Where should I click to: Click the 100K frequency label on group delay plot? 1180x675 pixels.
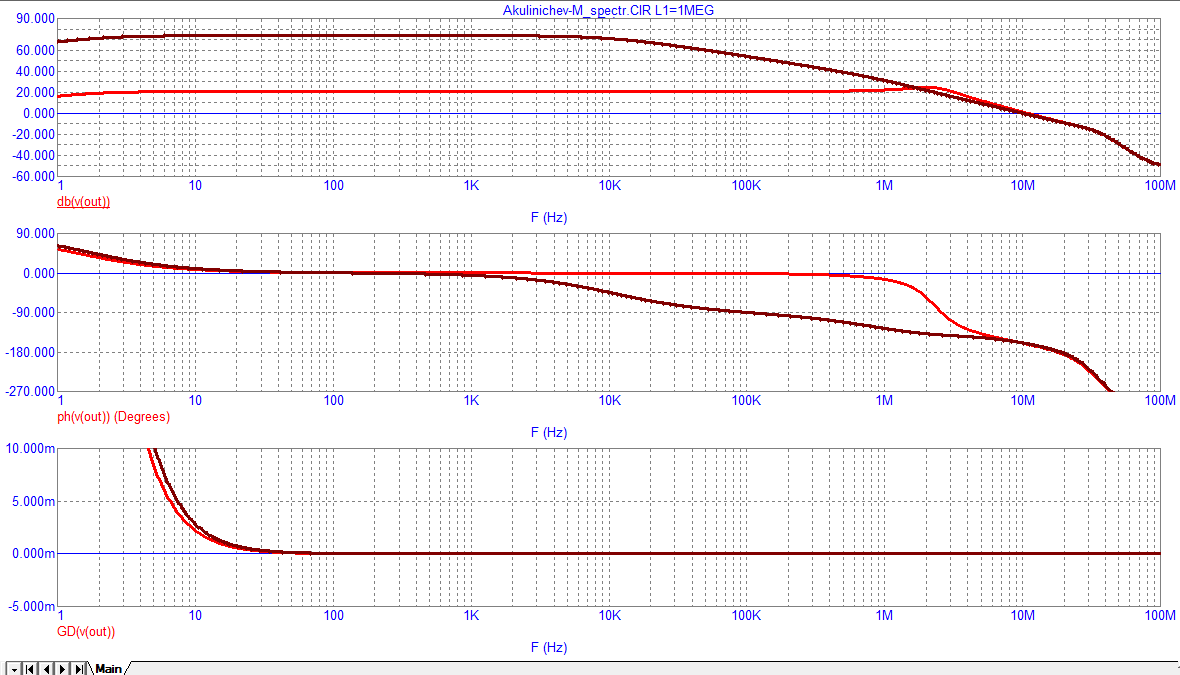pos(746,616)
